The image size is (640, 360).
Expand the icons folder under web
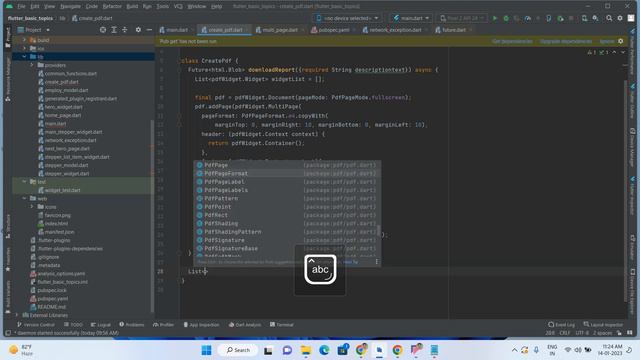(32, 207)
